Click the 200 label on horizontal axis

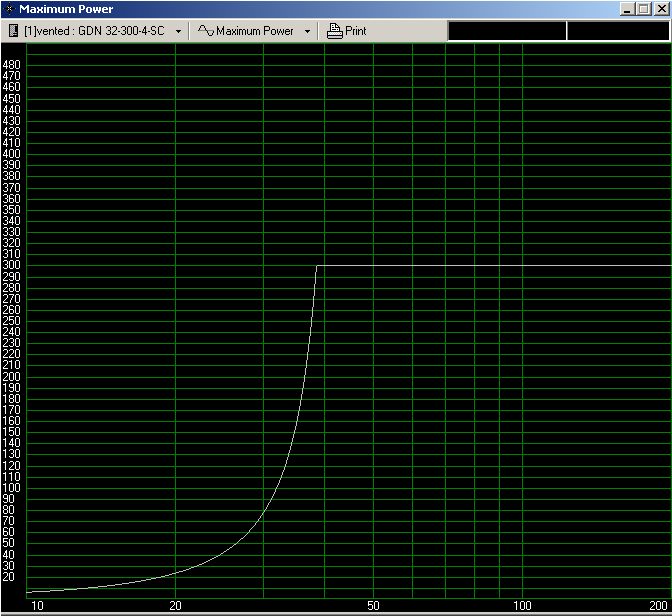658,606
